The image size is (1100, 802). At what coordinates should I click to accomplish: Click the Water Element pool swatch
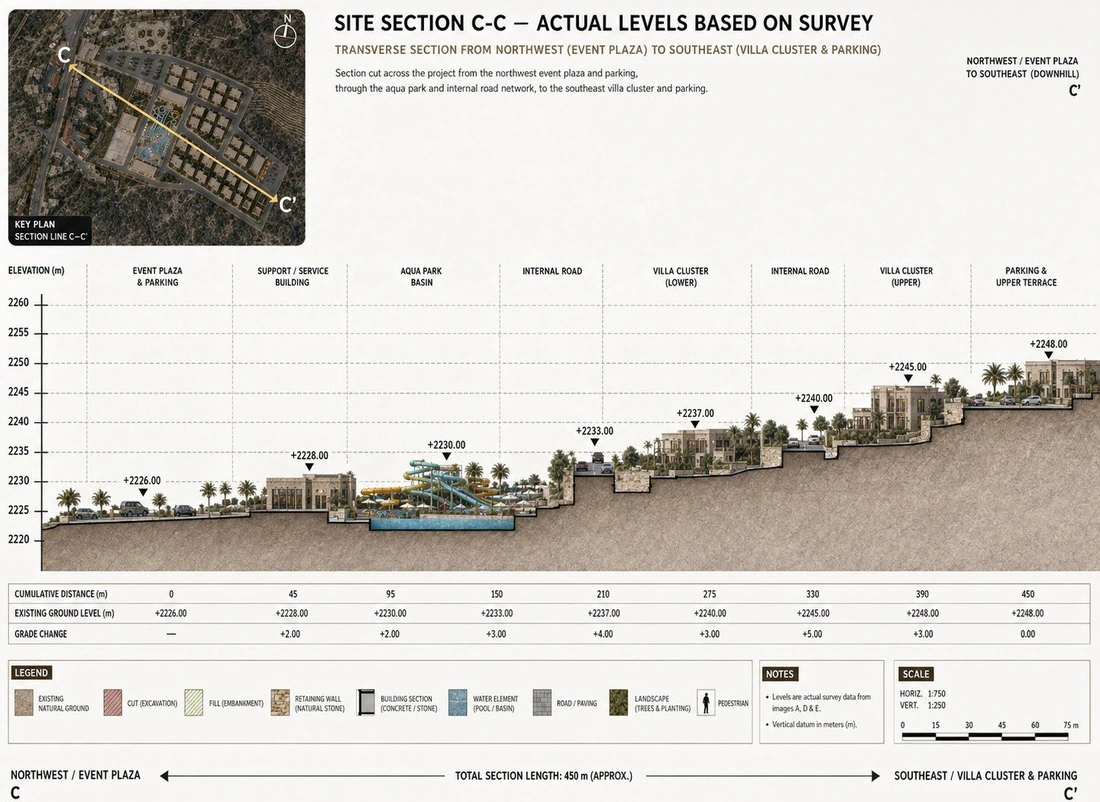(457, 702)
